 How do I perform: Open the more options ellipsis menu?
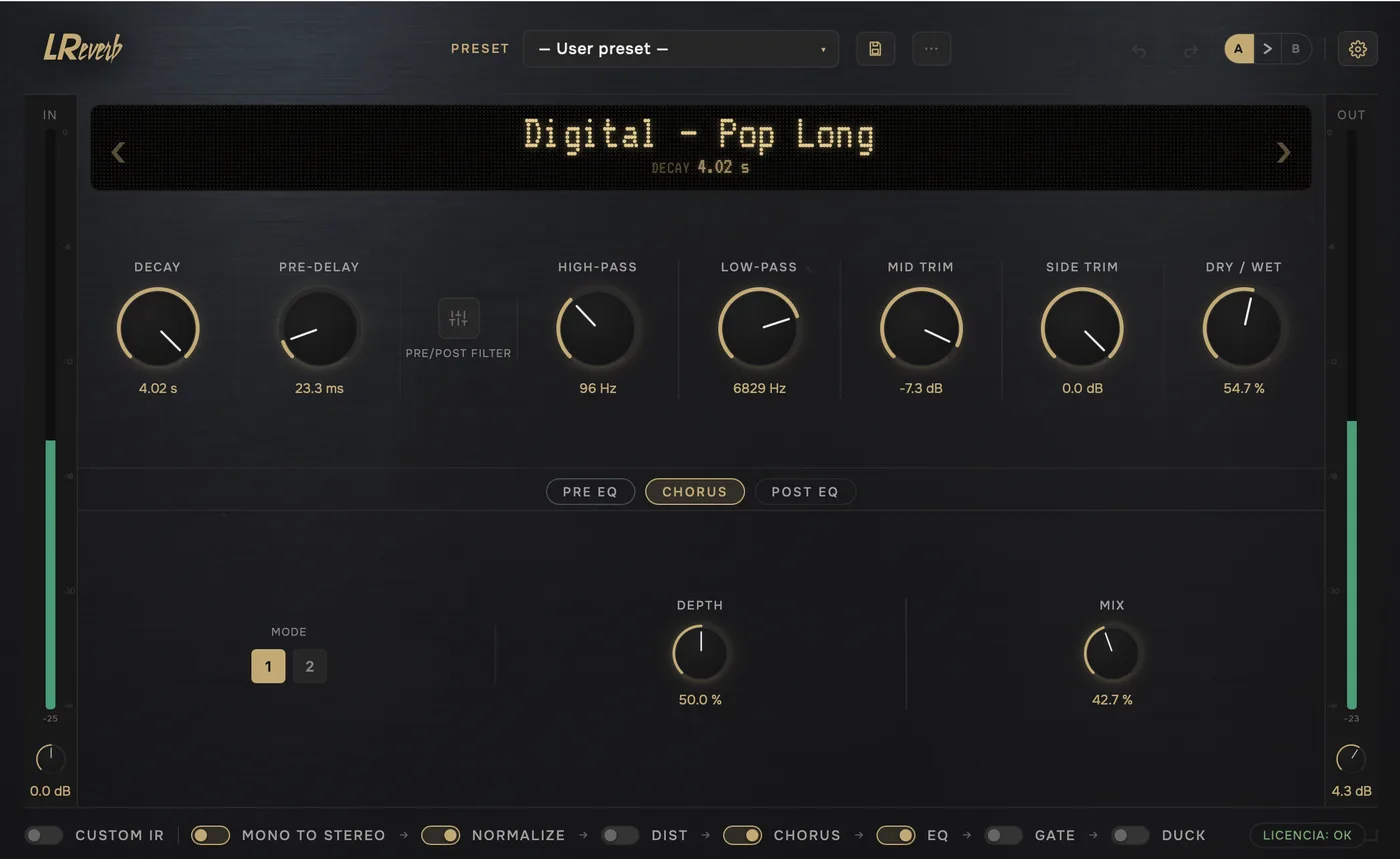pos(931,49)
